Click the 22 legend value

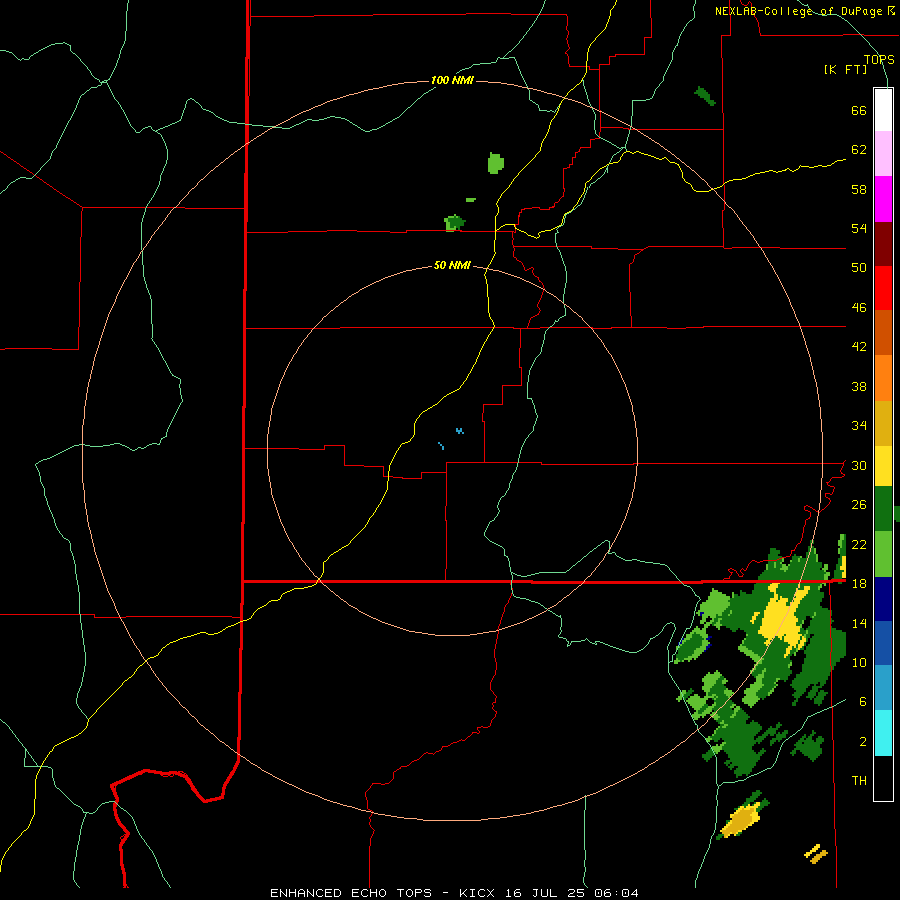[x=859, y=544]
